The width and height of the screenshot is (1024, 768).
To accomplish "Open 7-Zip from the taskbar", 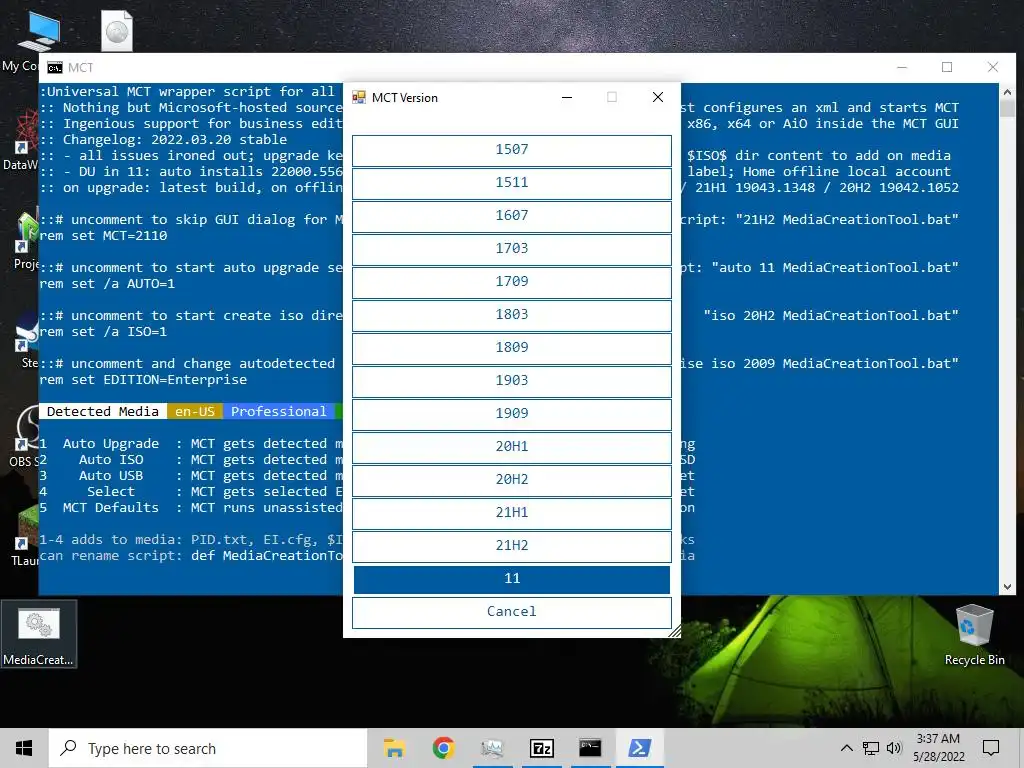I will 541,748.
